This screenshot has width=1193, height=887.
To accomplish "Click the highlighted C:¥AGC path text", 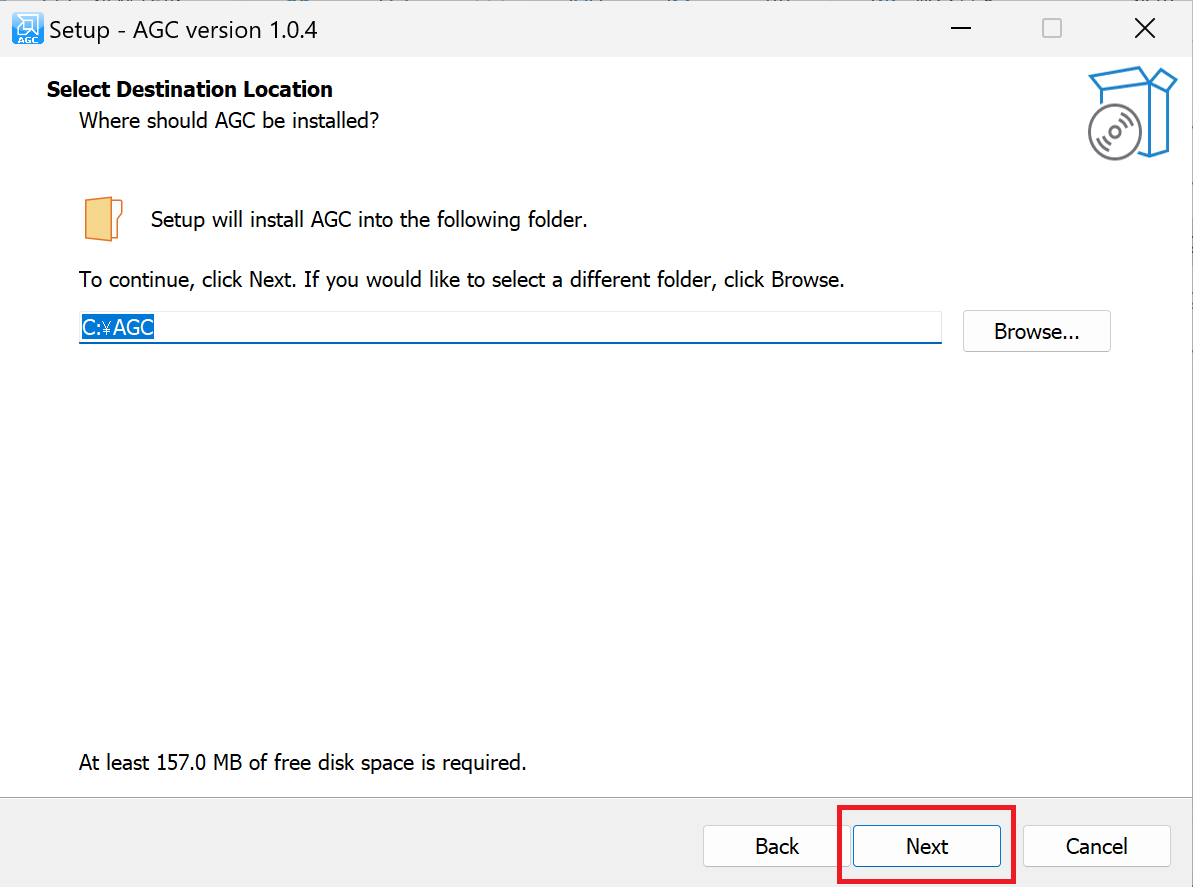I will click(118, 328).
